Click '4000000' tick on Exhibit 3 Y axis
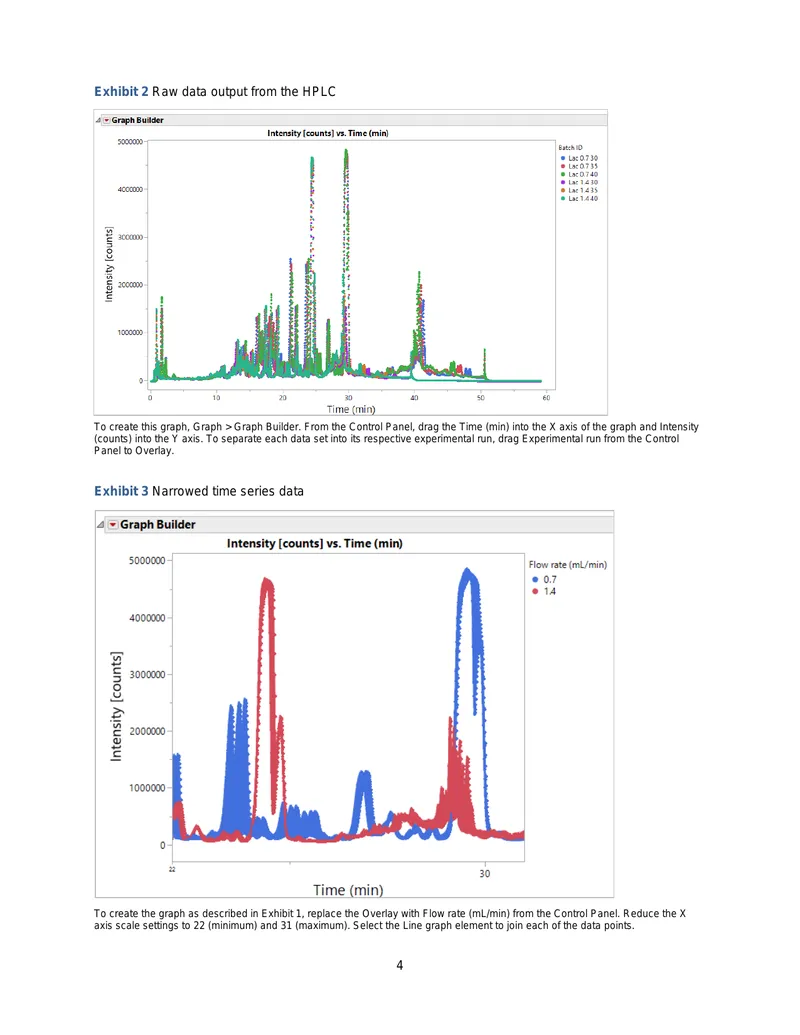Image resolution: width=800 pixels, height=1035 pixels. click(x=147, y=618)
